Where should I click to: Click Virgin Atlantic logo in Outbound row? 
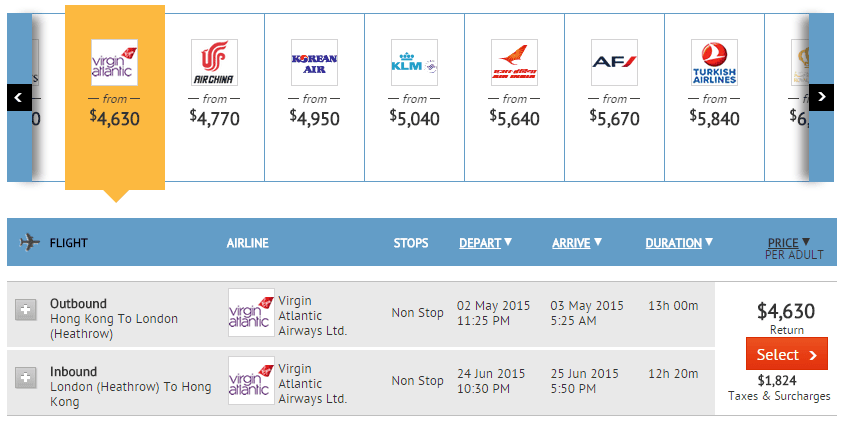[x=251, y=312]
